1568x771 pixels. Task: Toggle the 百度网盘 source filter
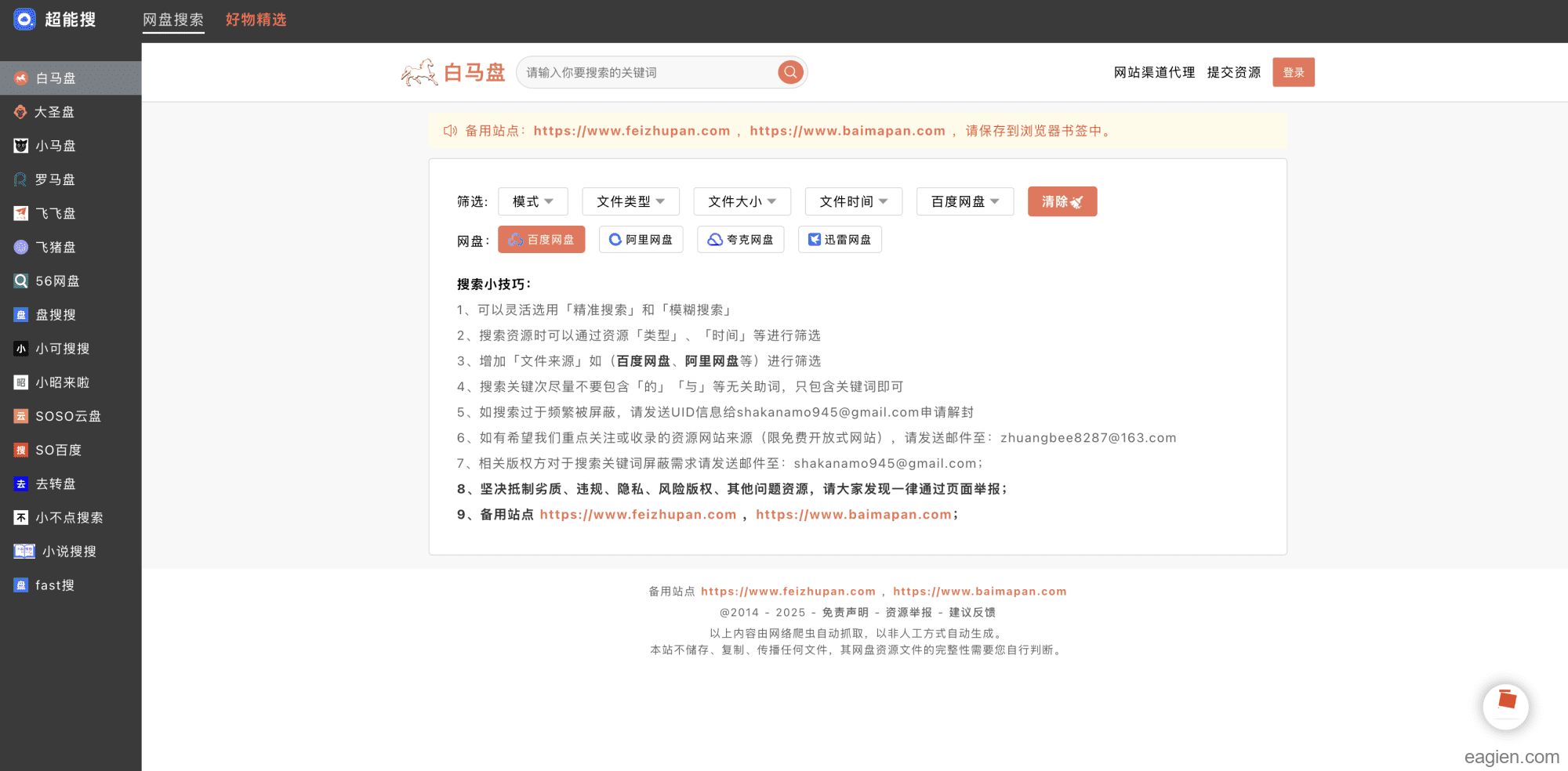541,240
